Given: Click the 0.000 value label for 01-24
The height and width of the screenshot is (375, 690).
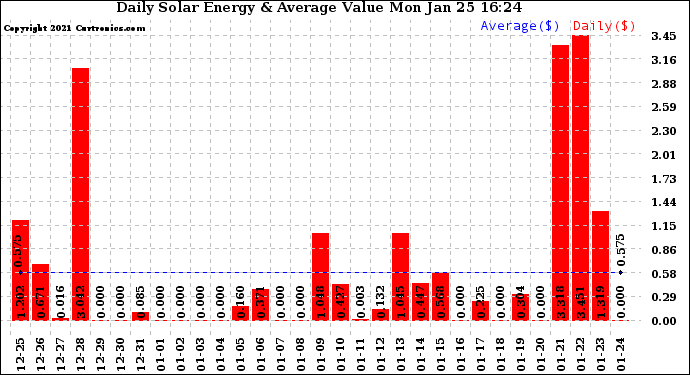Looking at the screenshot, I should point(620,302).
